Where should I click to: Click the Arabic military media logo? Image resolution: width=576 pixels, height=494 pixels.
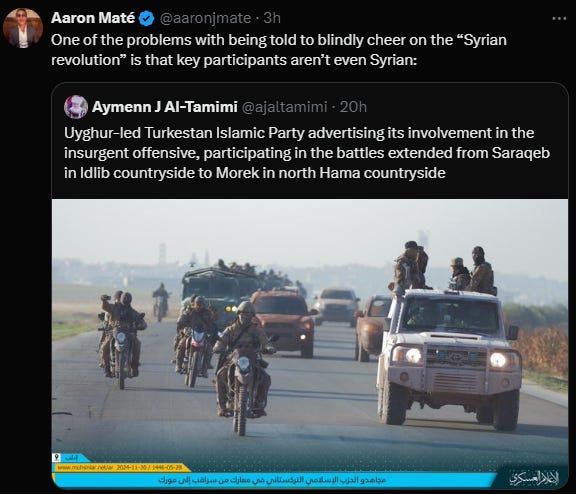(534, 478)
